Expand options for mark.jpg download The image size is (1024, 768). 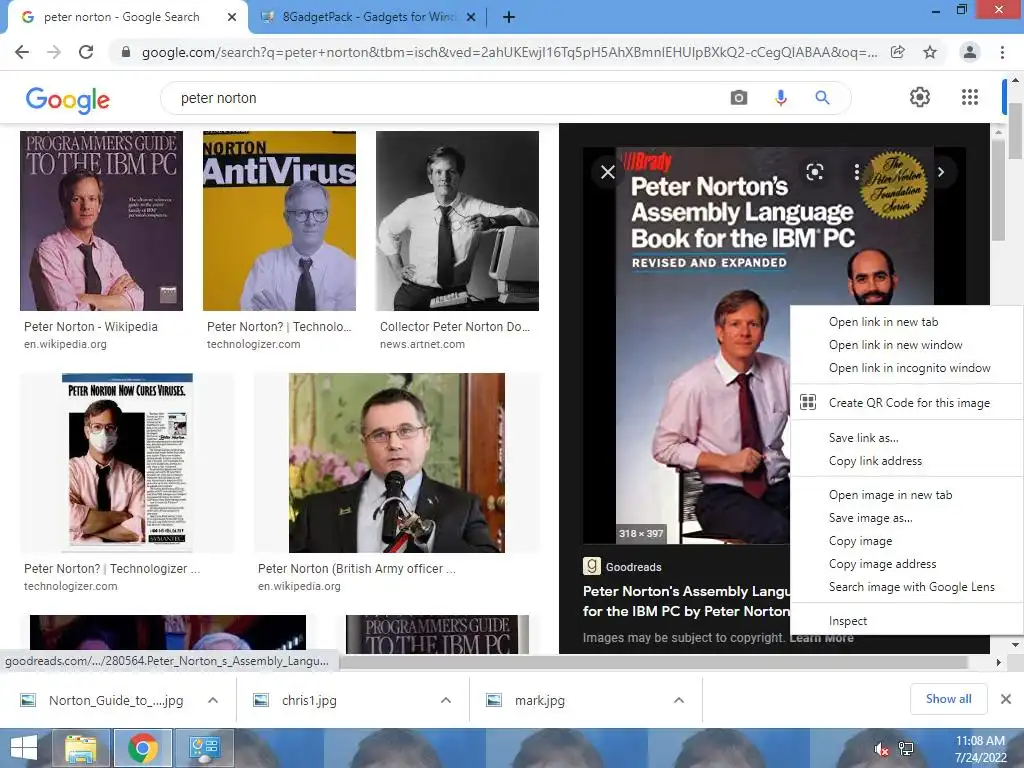[x=679, y=700]
